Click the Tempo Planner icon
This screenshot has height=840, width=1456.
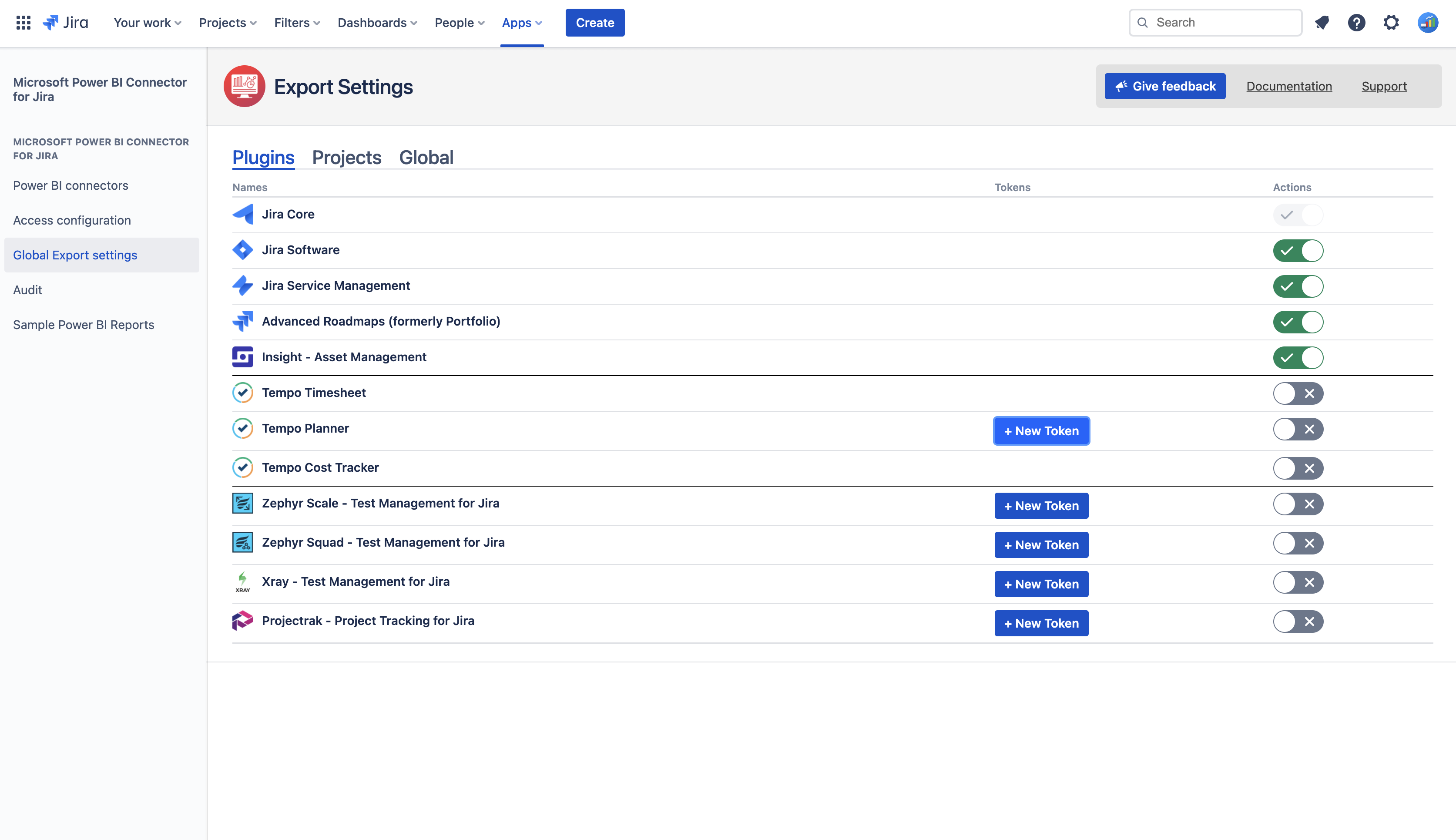coord(243,429)
